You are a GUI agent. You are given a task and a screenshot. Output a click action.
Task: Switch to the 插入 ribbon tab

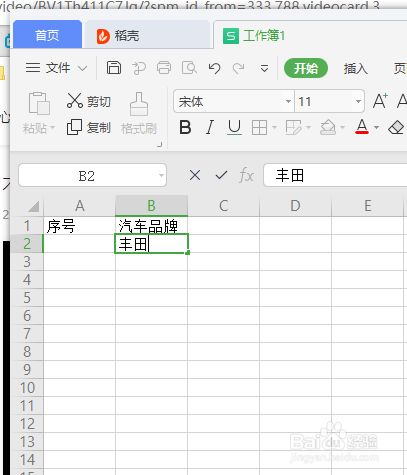click(x=355, y=69)
